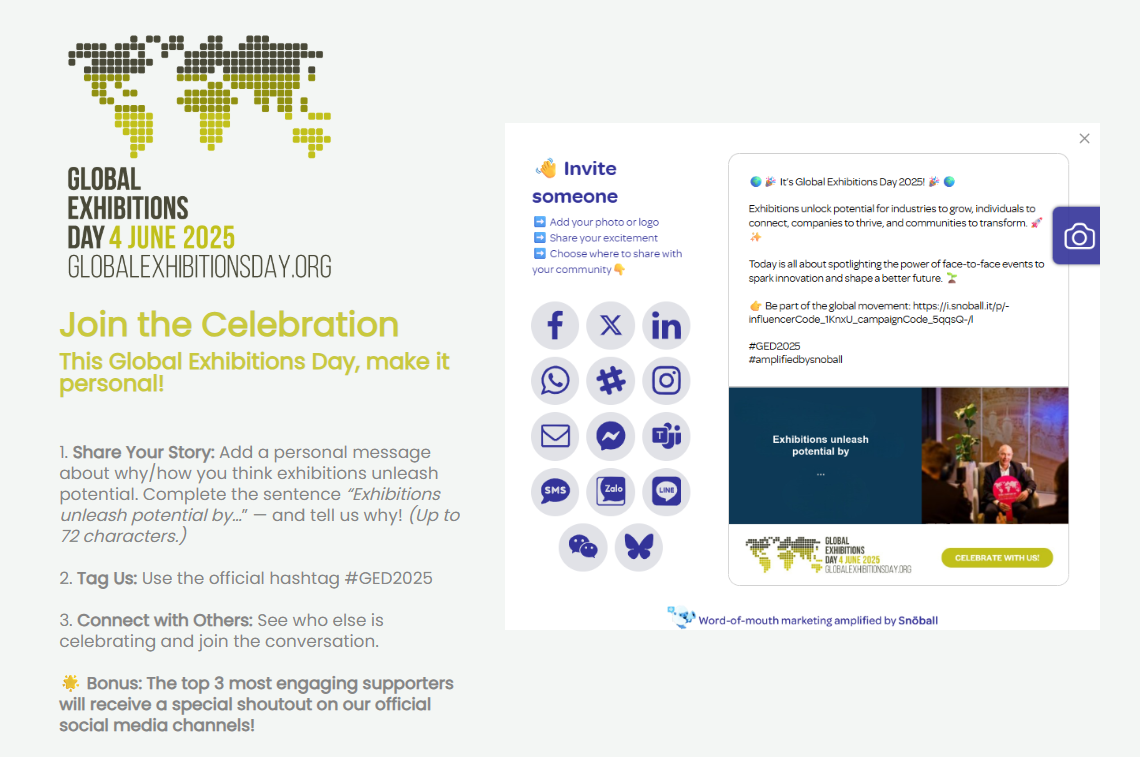Screen dimensions: 1140x757
Task: Select the Slack share icon
Action: point(611,381)
